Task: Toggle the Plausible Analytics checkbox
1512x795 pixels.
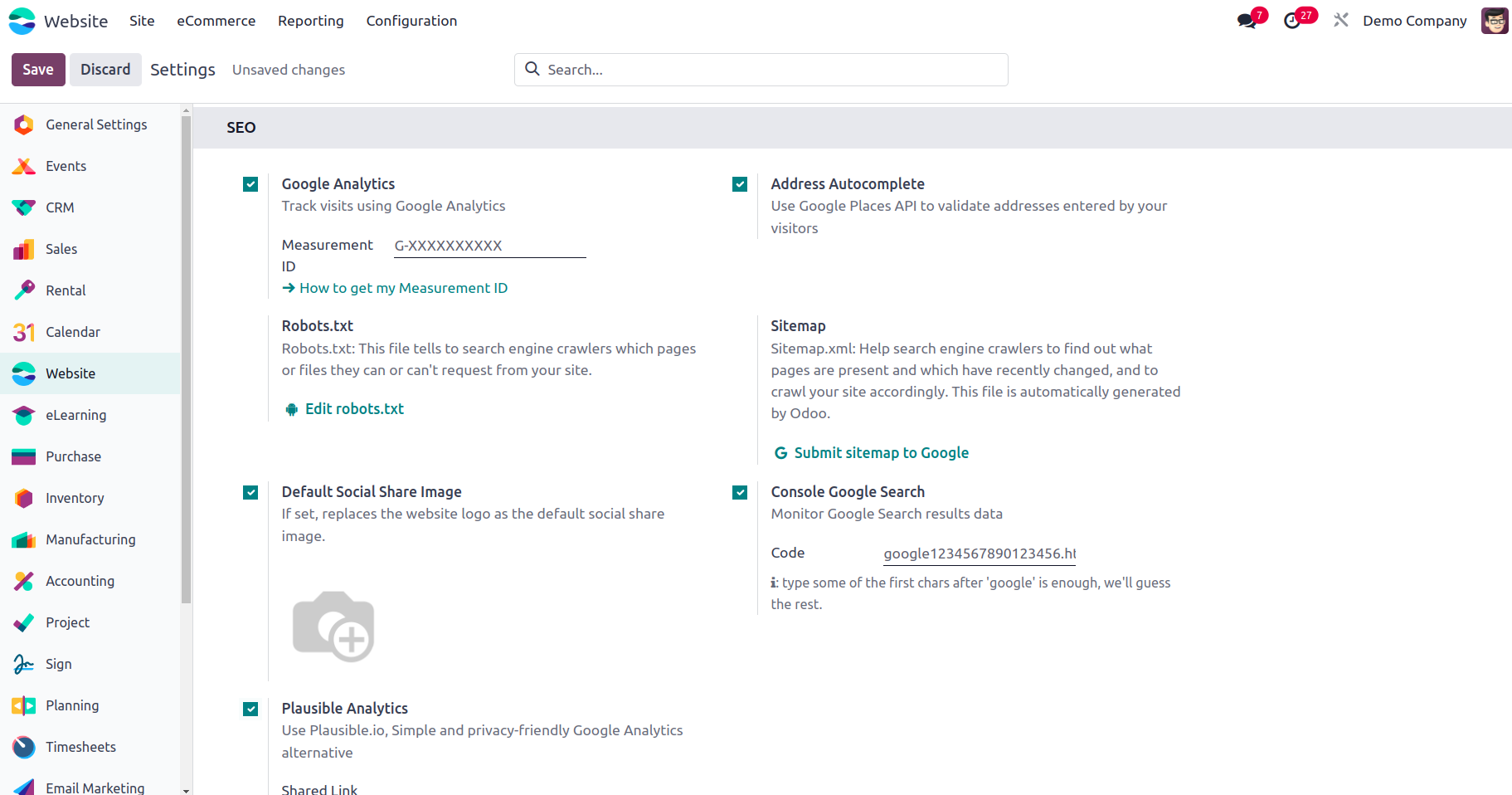Action: tap(250, 709)
